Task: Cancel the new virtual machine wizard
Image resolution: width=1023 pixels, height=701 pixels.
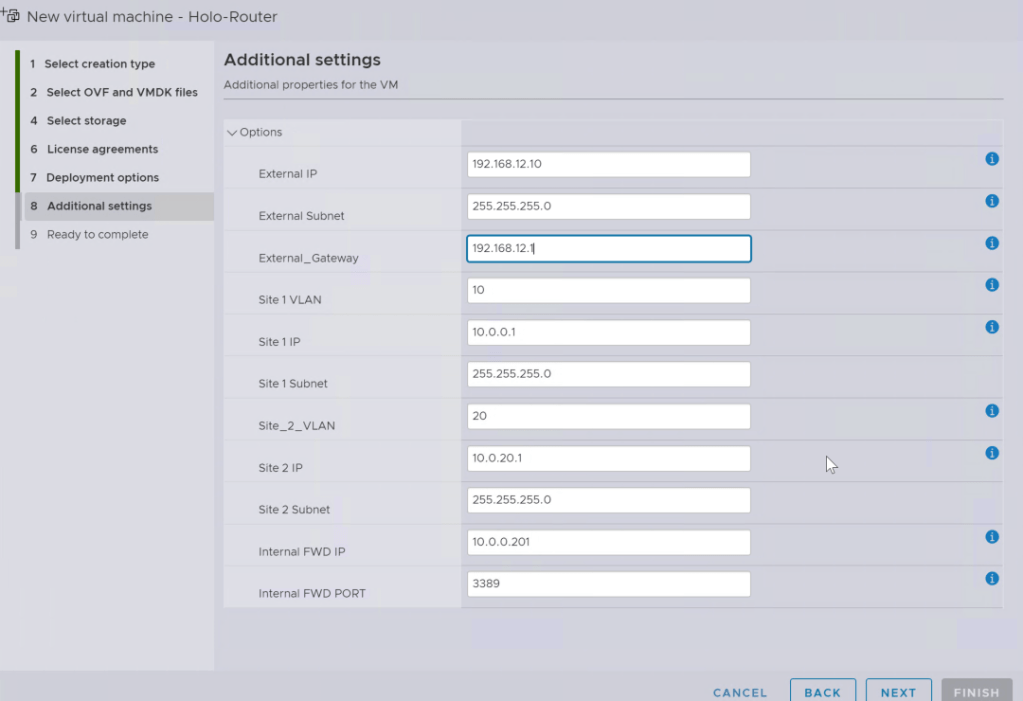Action: tap(740, 692)
